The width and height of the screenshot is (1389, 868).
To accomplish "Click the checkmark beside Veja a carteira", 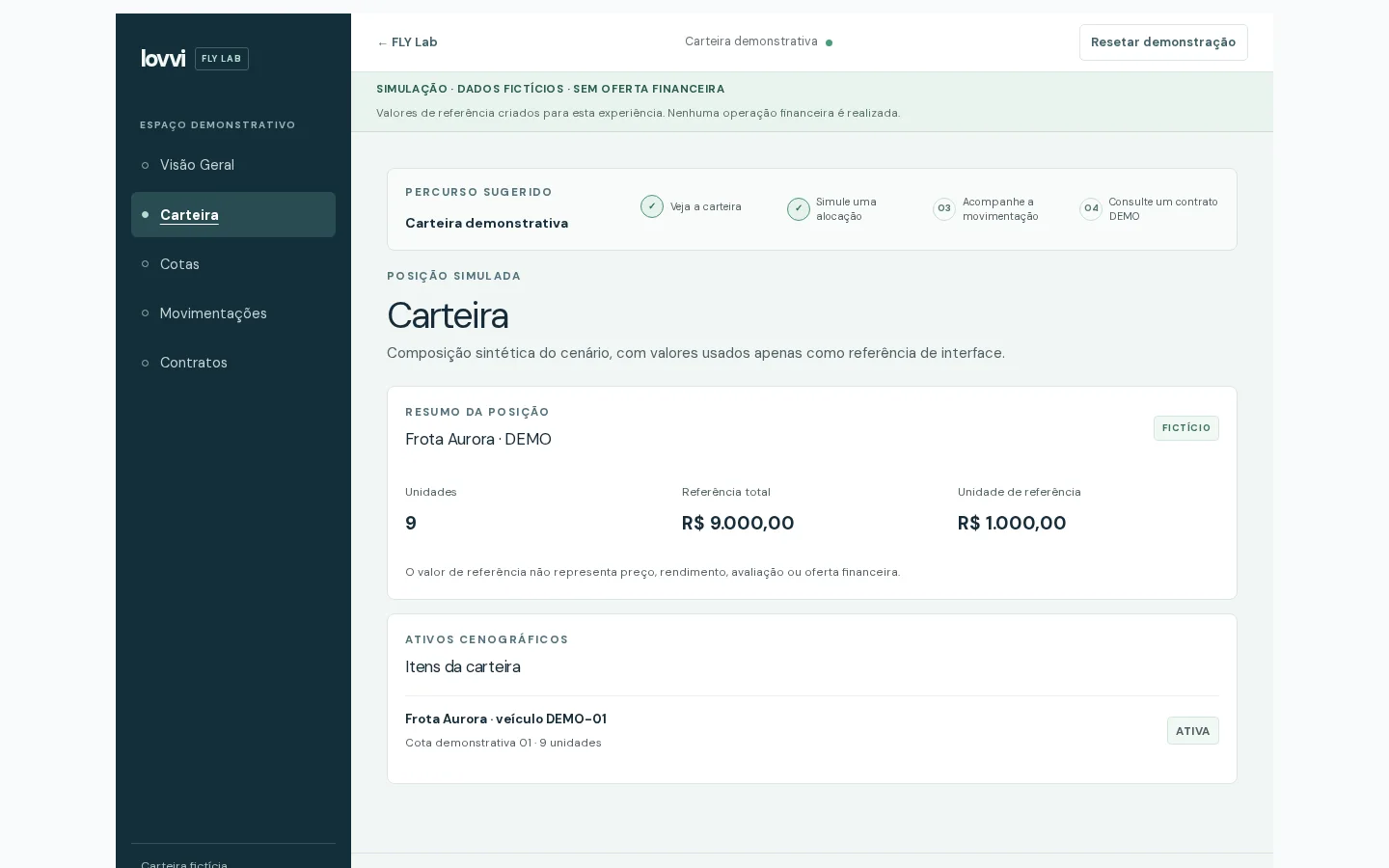I will (x=652, y=206).
